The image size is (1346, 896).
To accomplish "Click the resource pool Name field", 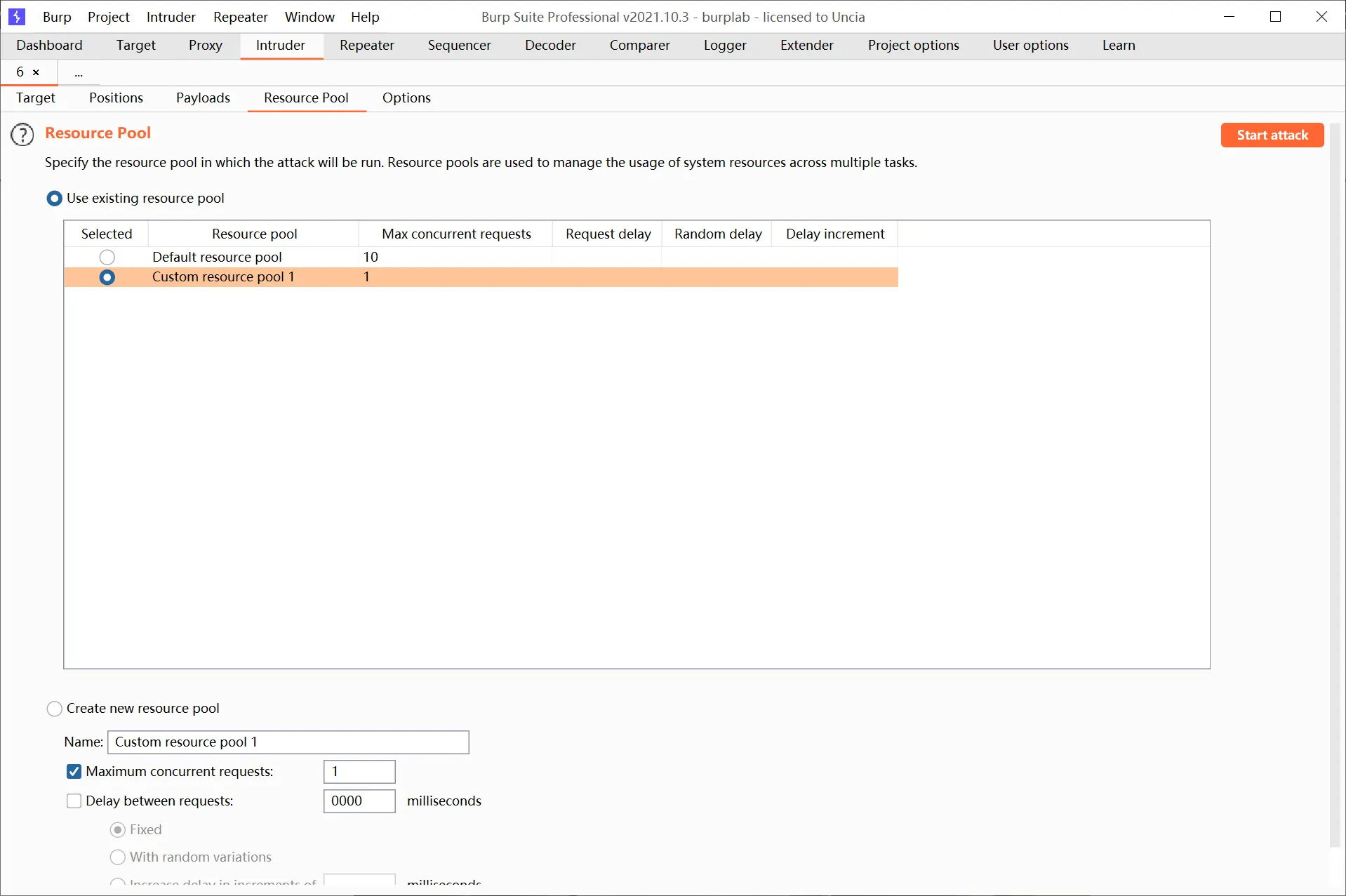I will (x=288, y=742).
